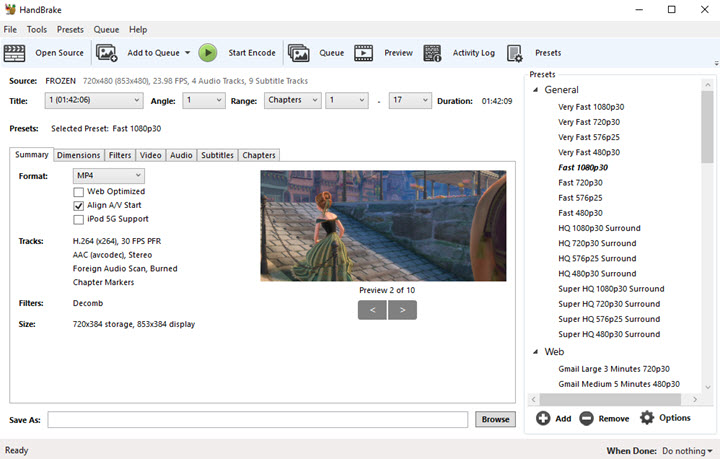Image resolution: width=720 pixels, height=459 pixels.
Task: Open the Format MP4 dropdown
Action: (108, 175)
